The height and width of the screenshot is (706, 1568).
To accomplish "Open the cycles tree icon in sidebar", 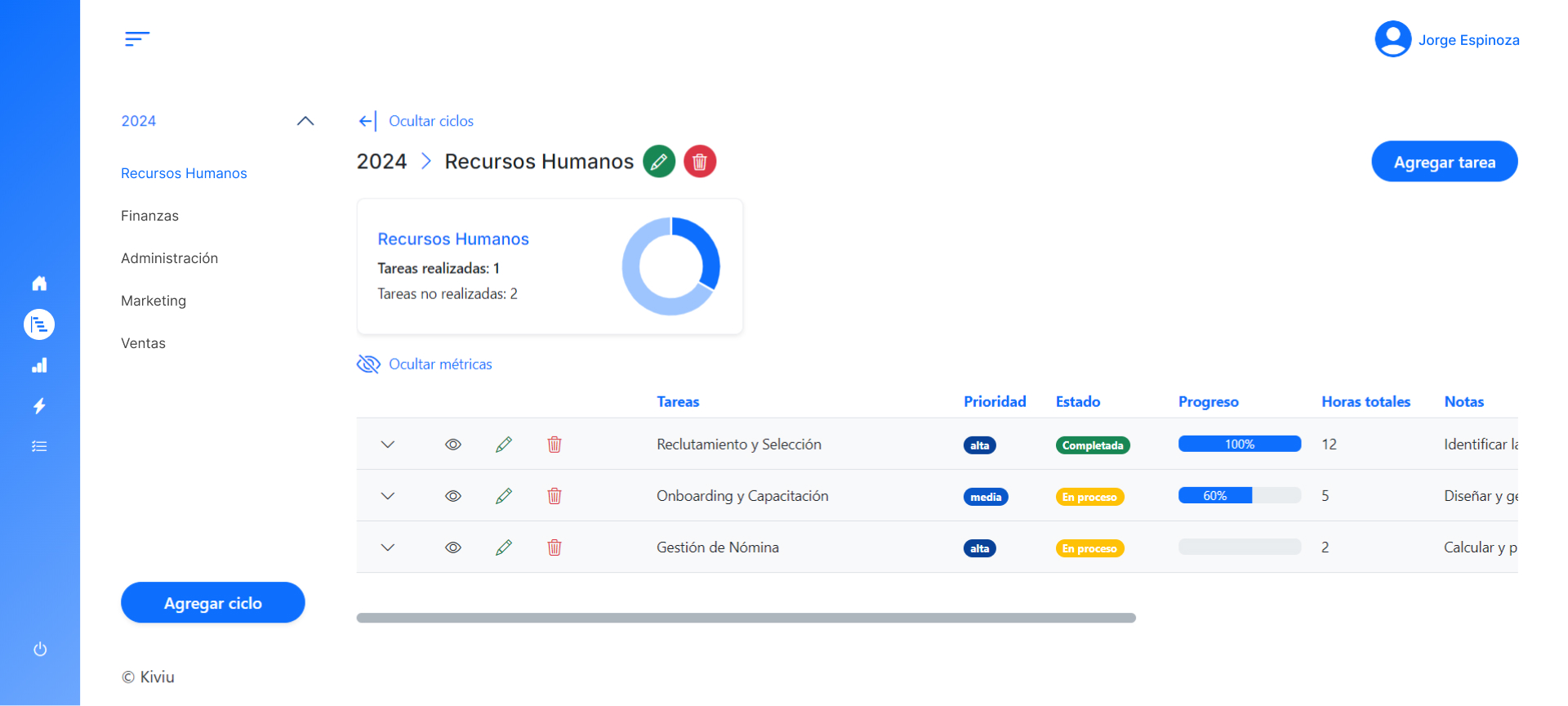I will click(39, 324).
